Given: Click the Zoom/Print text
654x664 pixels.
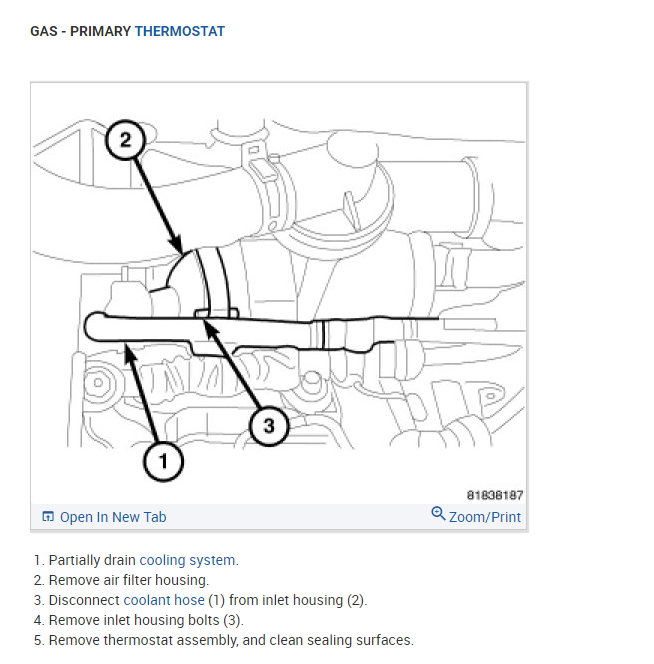Looking at the screenshot, I should pos(485,517).
